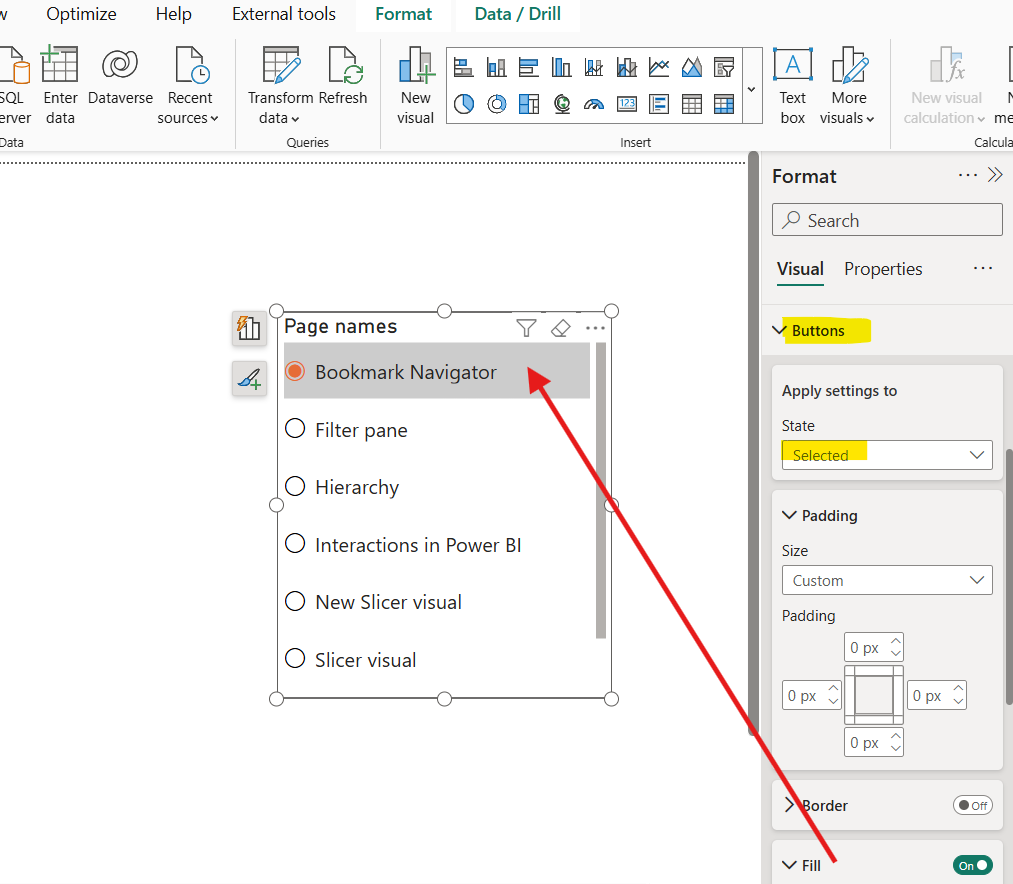This screenshot has width=1013, height=884.
Task: Click the eraser icon to clear selections
Action: coord(560,328)
